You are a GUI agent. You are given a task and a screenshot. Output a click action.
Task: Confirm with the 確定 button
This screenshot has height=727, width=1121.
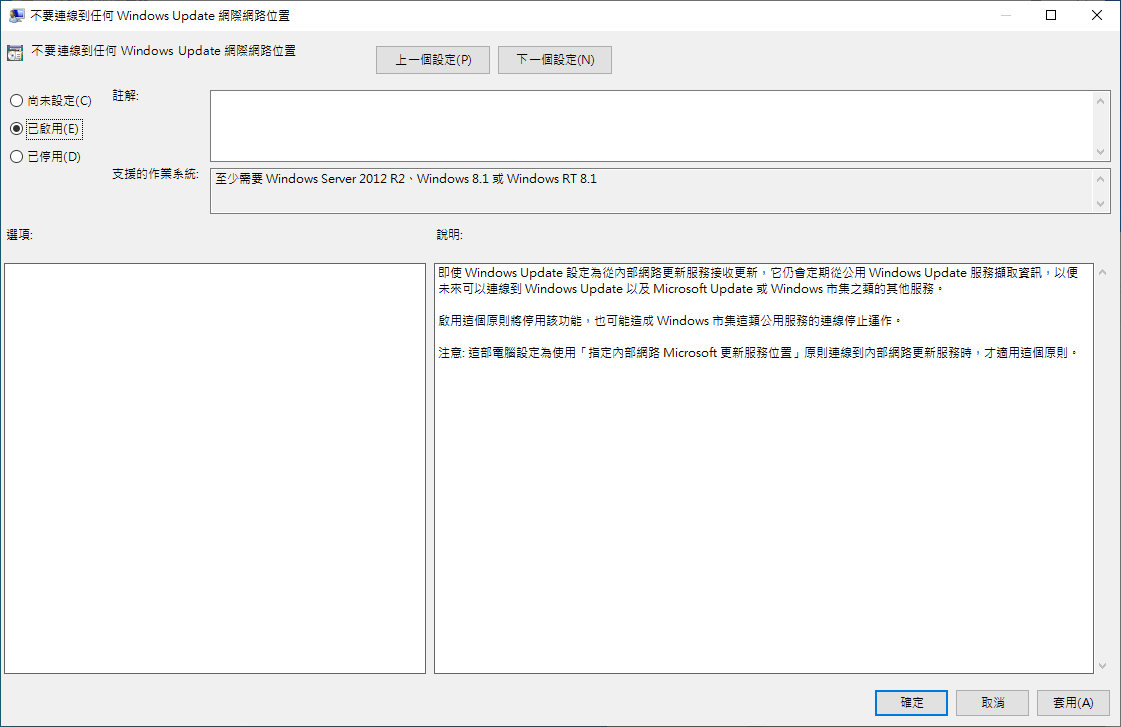coord(911,703)
